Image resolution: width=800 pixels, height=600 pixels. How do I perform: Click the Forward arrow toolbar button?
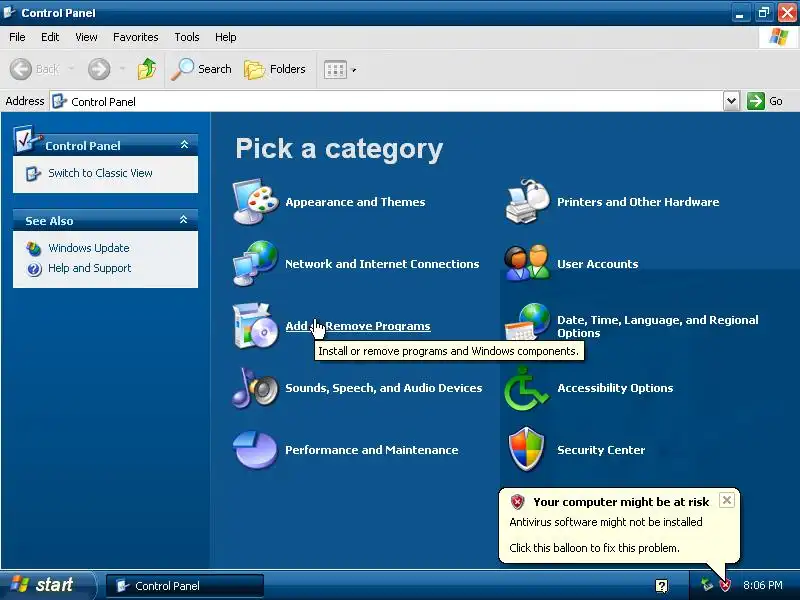coord(99,69)
